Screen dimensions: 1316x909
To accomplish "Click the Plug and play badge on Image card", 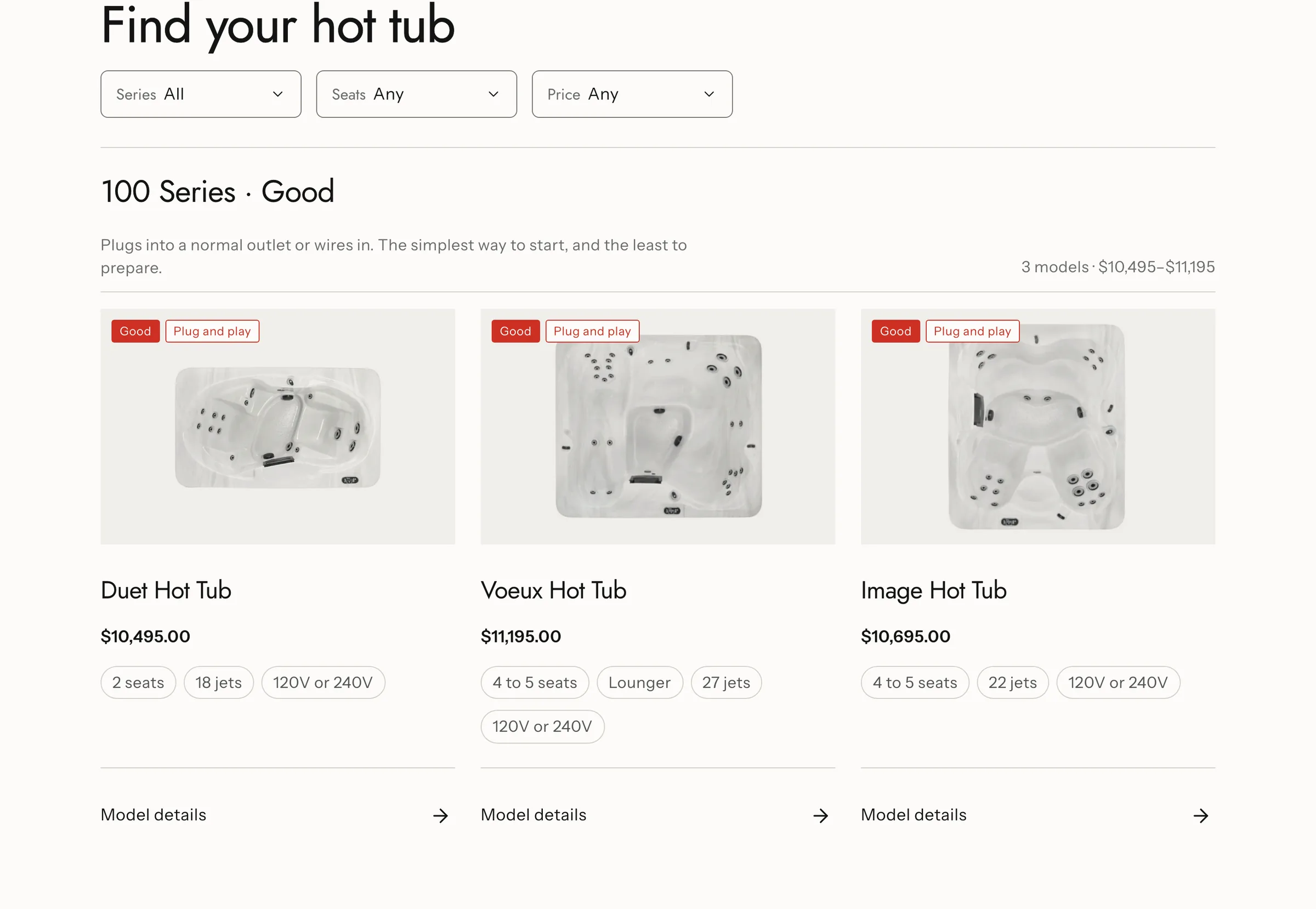I will [x=972, y=332].
